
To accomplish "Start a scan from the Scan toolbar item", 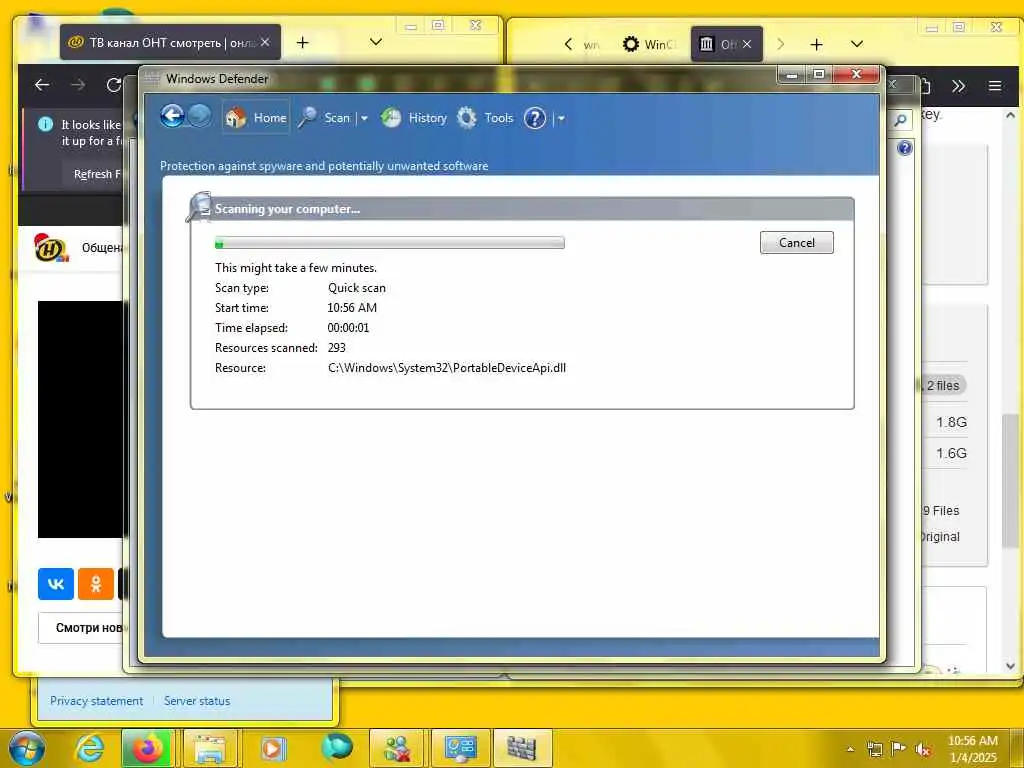I will [x=325, y=118].
